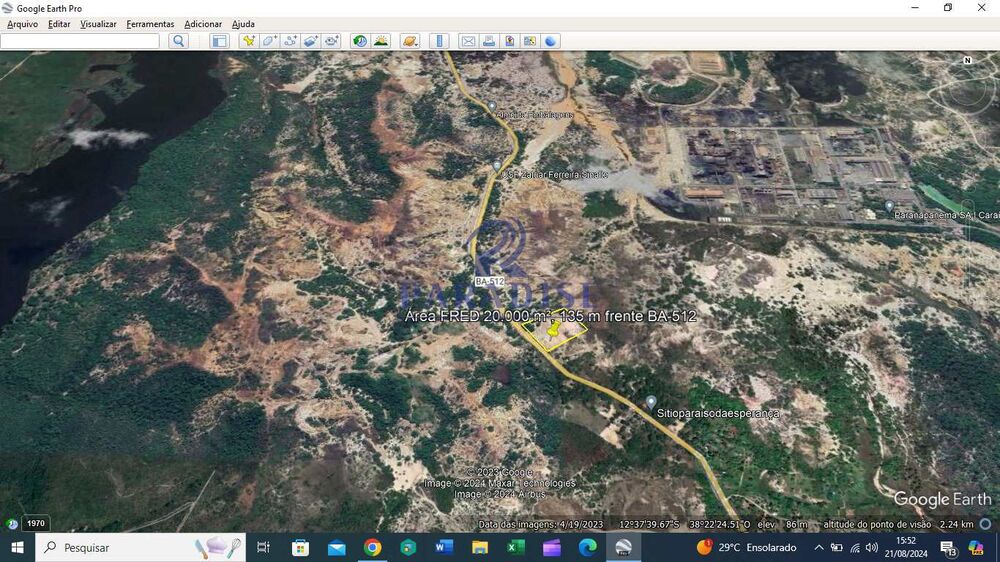Image resolution: width=1000 pixels, height=562 pixels.
Task: Toggle the sidebar panel visibility
Action: (219, 41)
